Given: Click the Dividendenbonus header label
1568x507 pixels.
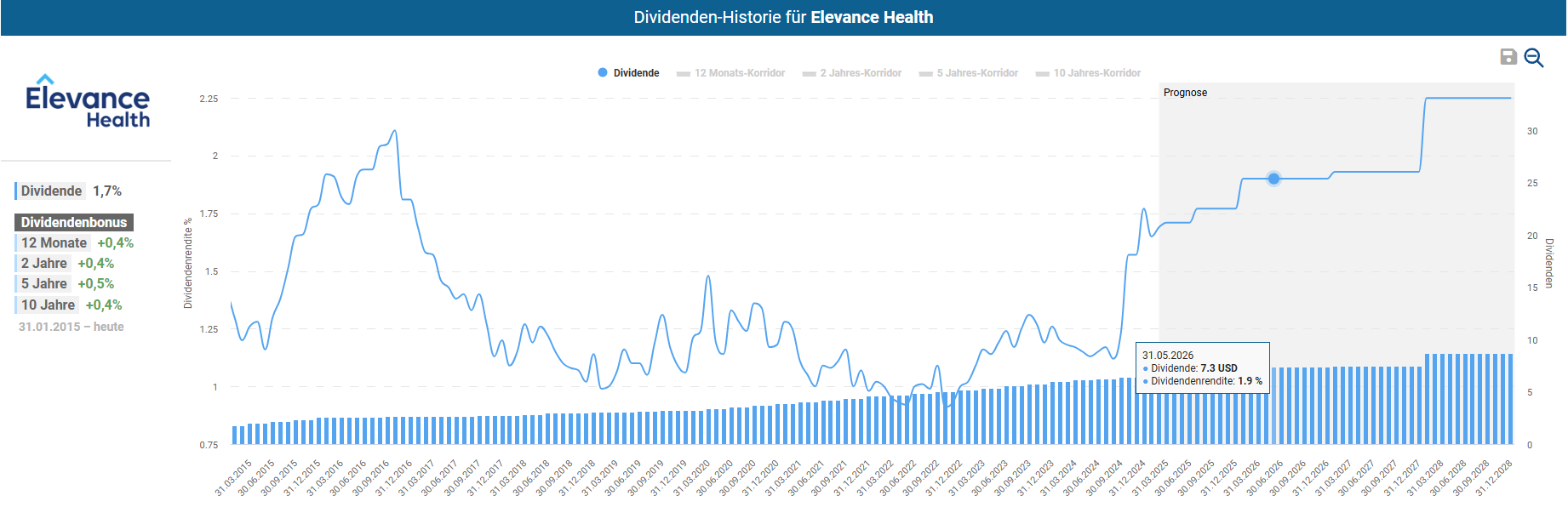Looking at the screenshot, I should [74, 223].
